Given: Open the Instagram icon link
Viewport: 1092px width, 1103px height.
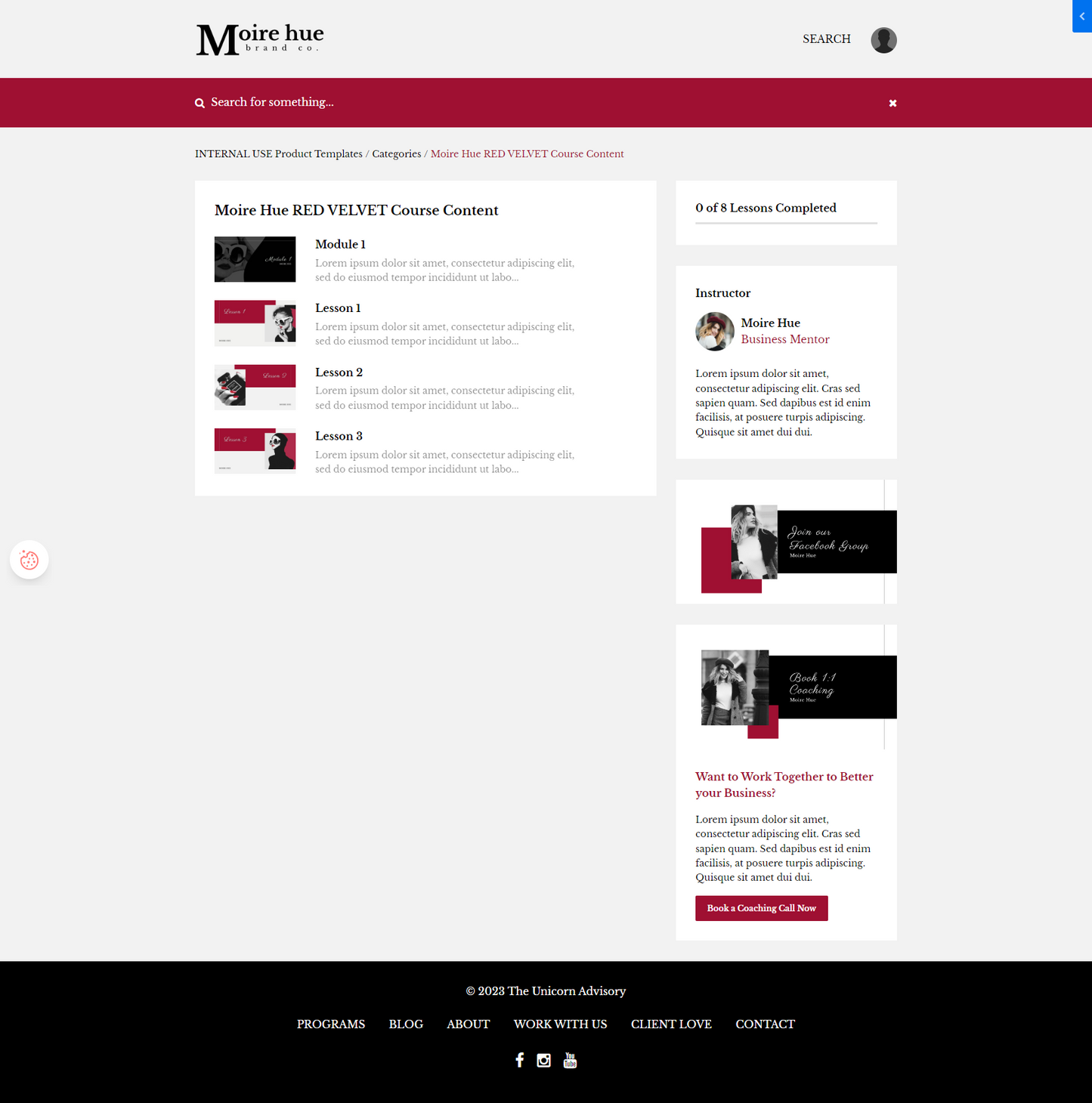Looking at the screenshot, I should coord(543,1060).
